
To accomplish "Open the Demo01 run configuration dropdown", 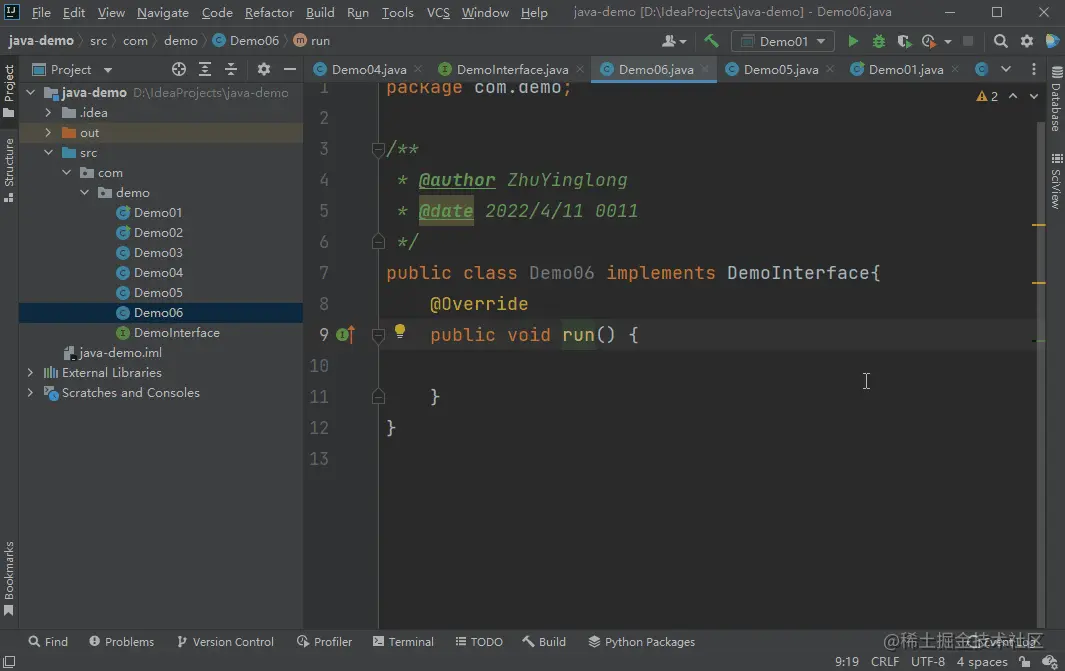I will point(783,41).
